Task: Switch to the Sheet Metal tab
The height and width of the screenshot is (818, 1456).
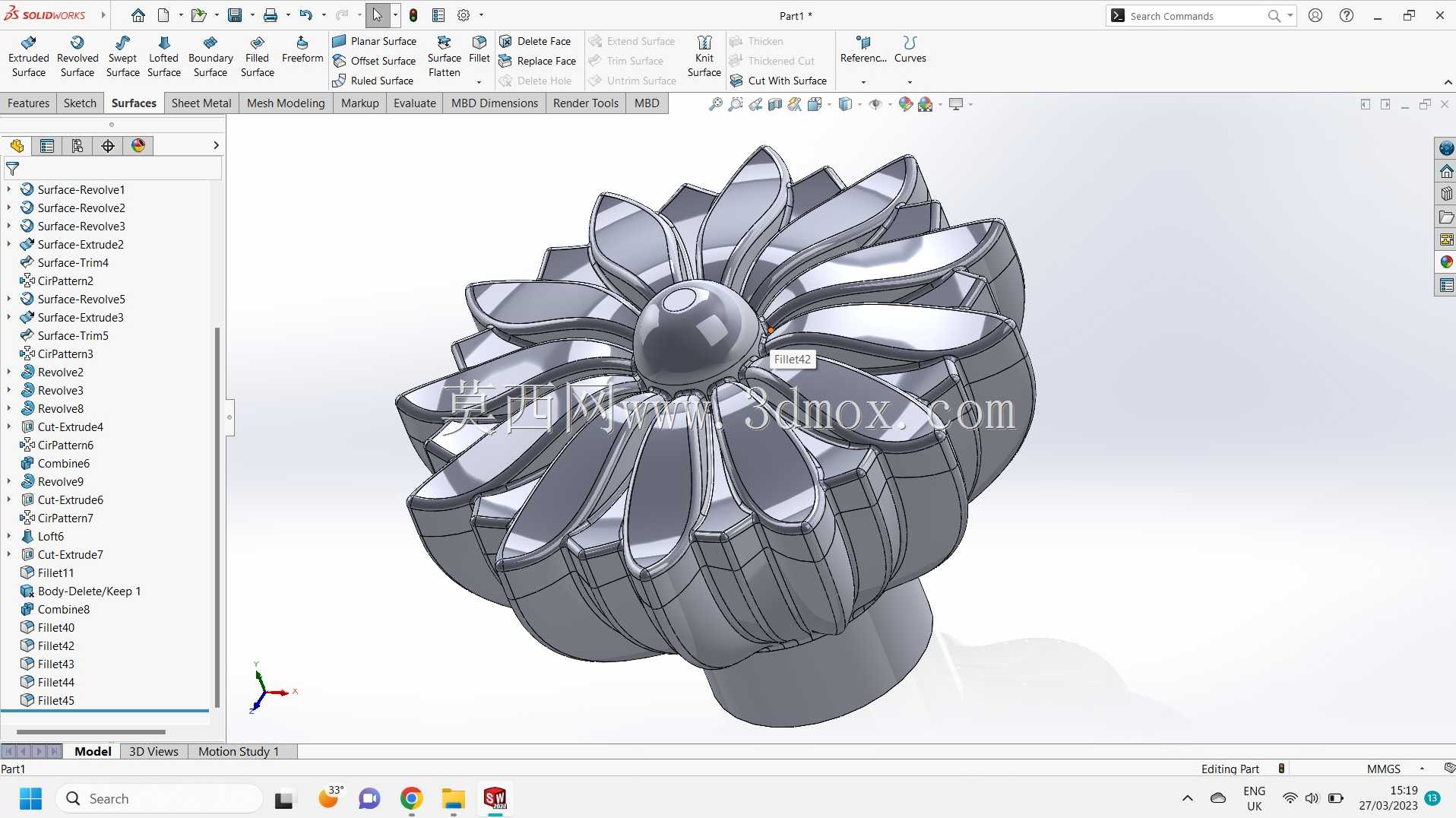Action: pyautogui.click(x=201, y=103)
